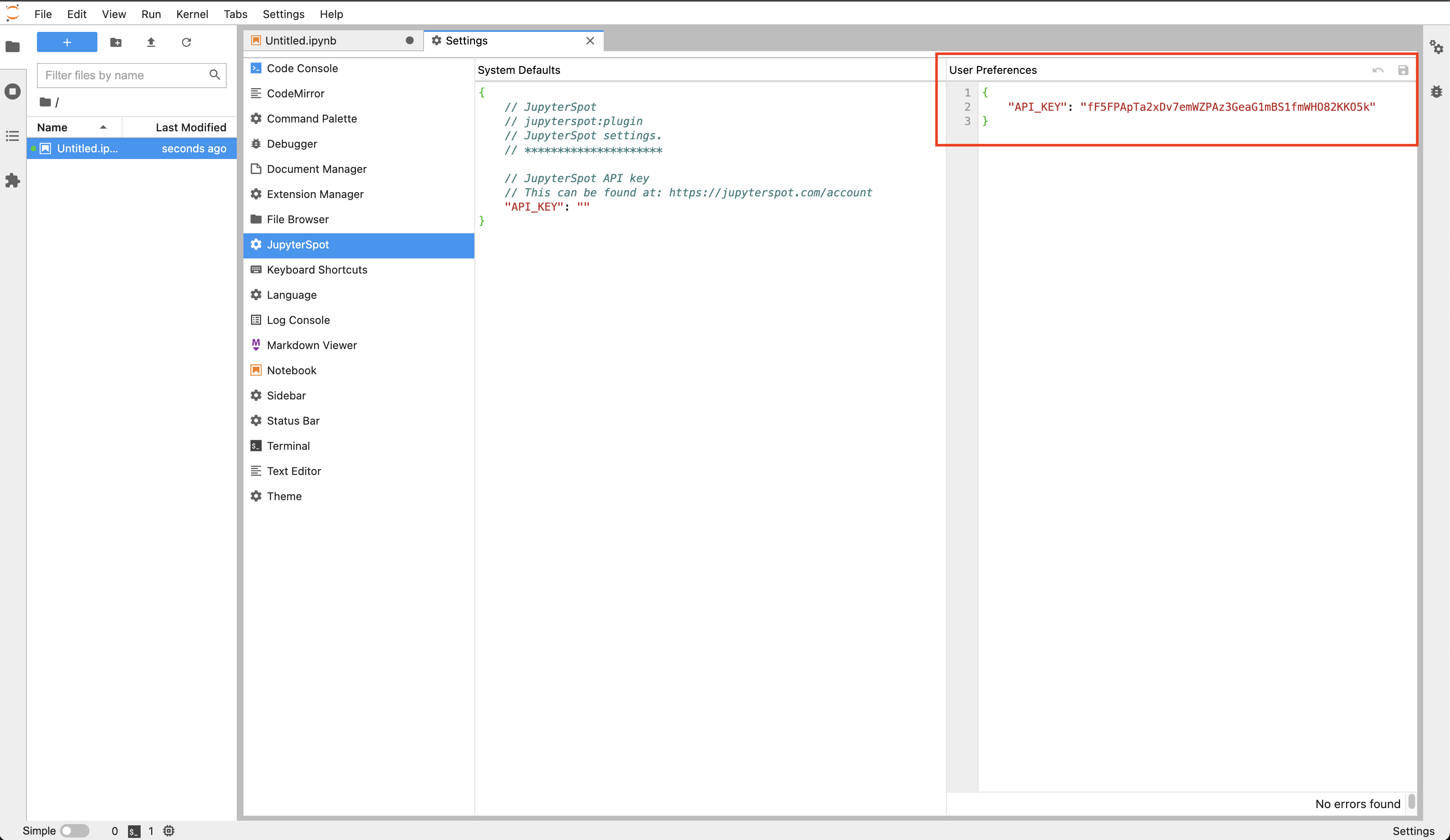This screenshot has height=840, width=1450.
Task: Click the Filter files by name field
Action: pyautogui.click(x=132, y=75)
